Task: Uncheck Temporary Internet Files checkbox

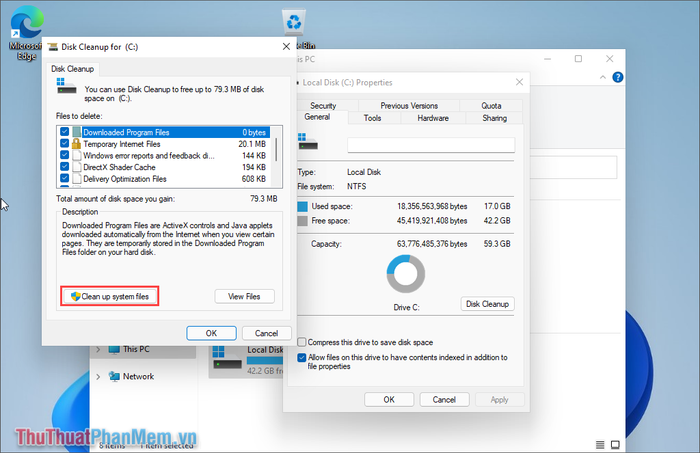Action: [64, 143]
